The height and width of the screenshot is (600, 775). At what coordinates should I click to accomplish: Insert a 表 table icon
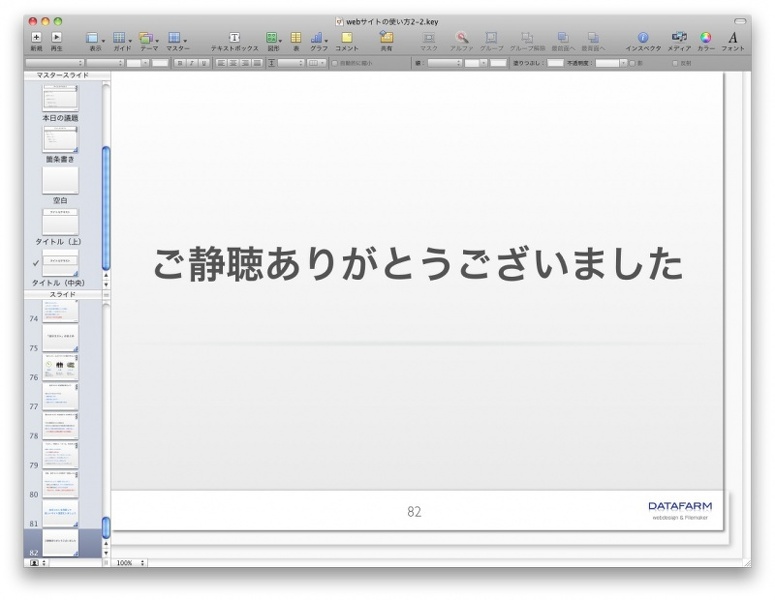[296, 38]
